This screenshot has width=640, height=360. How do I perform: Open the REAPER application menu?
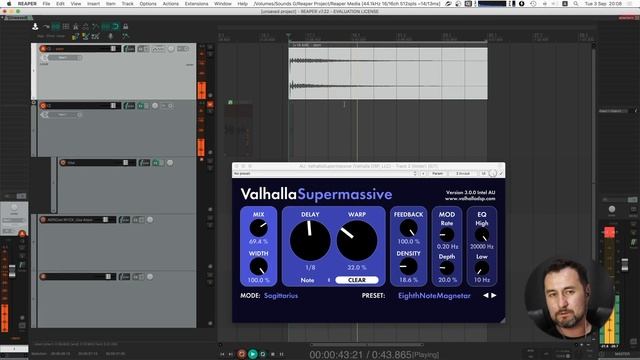pos(27,3)
